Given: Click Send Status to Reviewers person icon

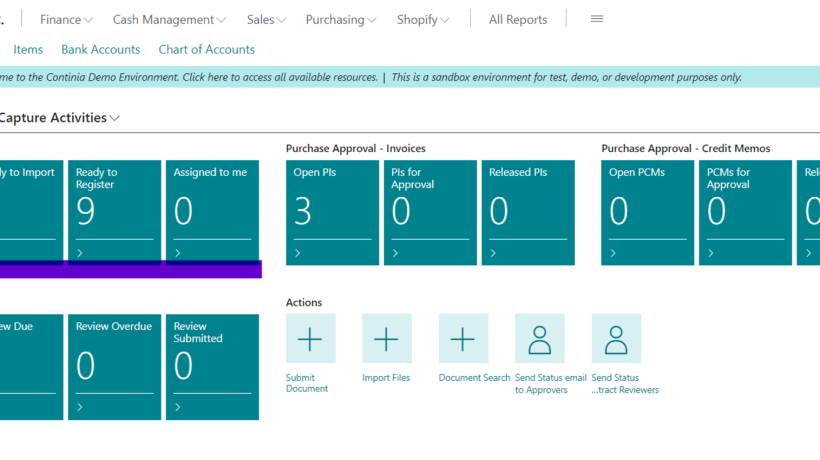Looking at the screenshot, I should pos(616,339).
